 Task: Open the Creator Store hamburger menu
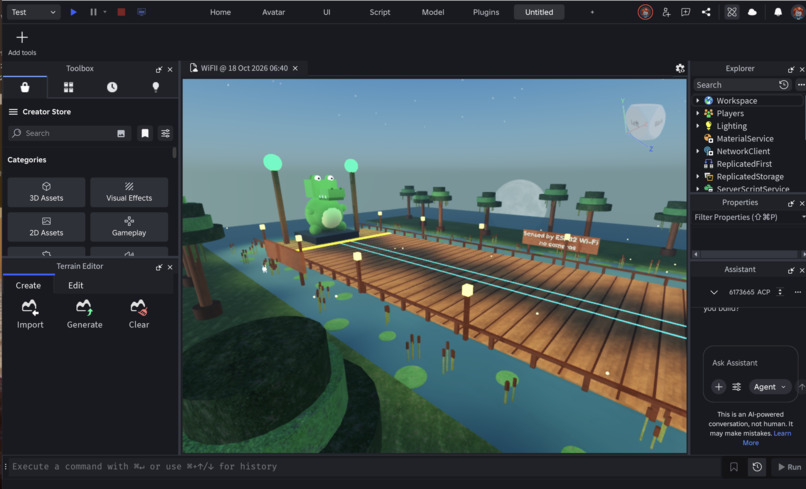point(13,112)
